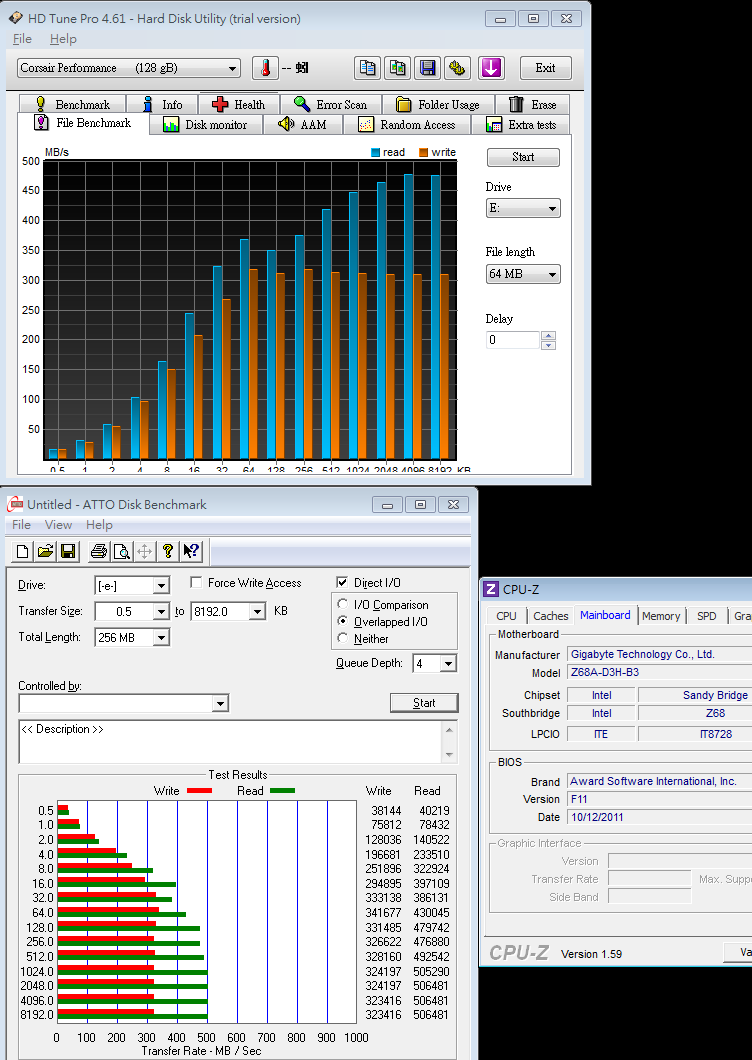Select the Overlapped I/O radio button
The width and height of the screenshot is (752, 1060).
point(342,621)
